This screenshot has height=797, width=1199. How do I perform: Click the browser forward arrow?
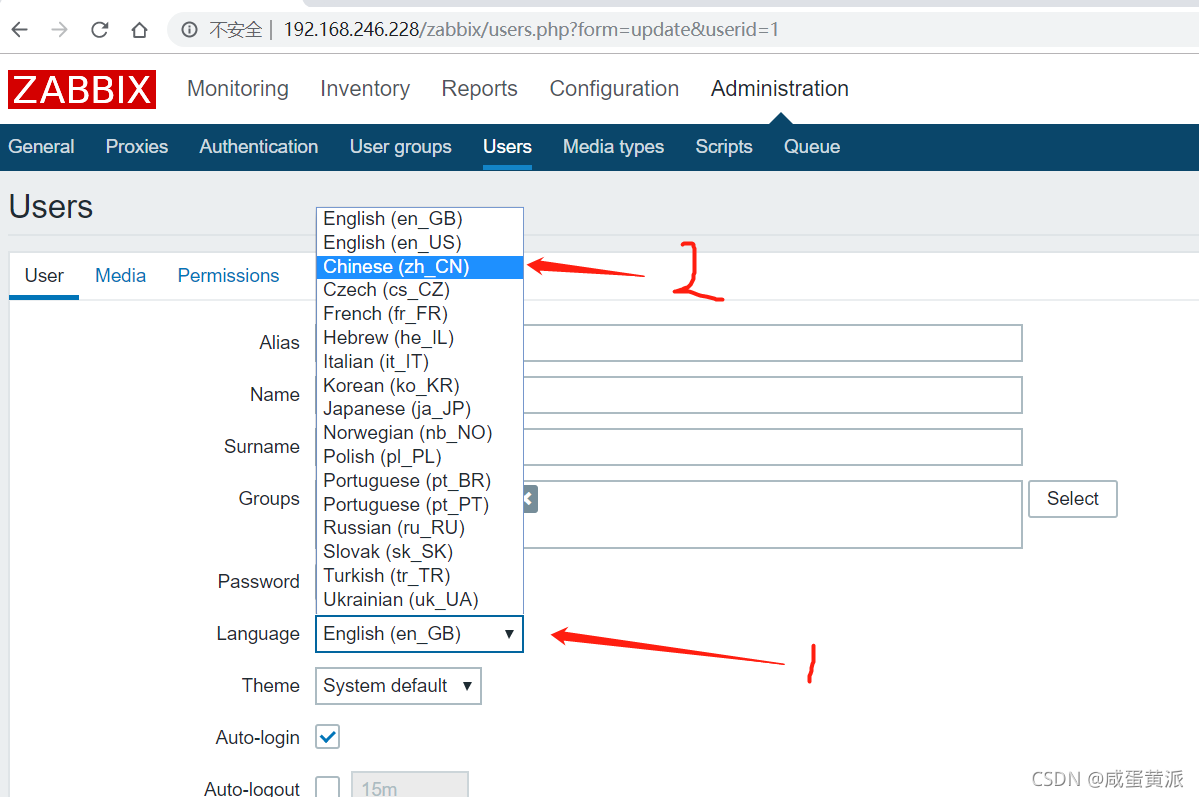pos(59,30)
